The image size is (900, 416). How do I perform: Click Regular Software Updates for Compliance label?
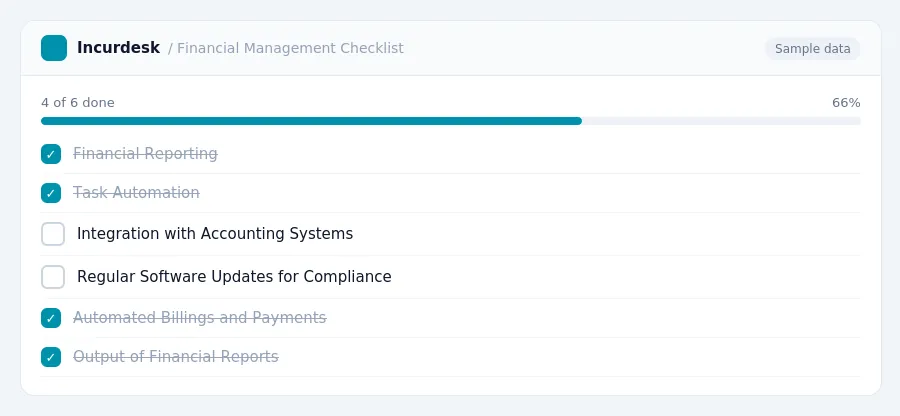234,277
